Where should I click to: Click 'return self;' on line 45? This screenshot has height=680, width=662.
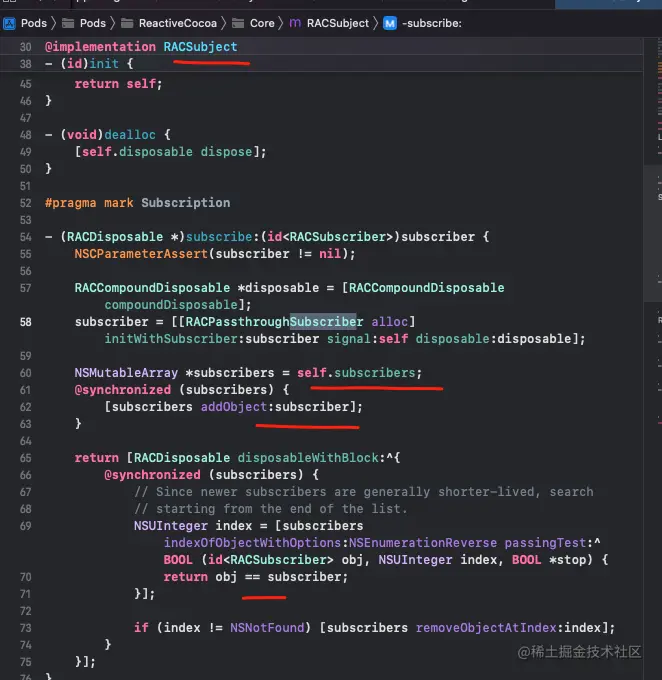coord(118,84)
